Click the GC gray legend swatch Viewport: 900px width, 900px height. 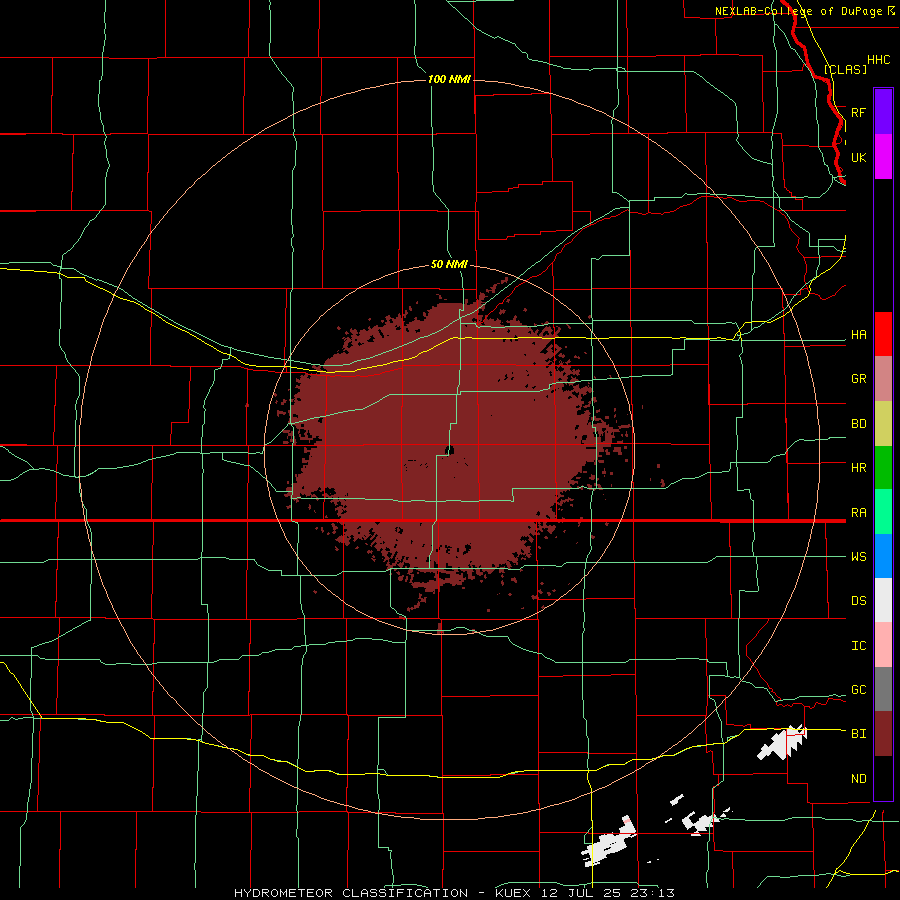click(x=883, y=689)
